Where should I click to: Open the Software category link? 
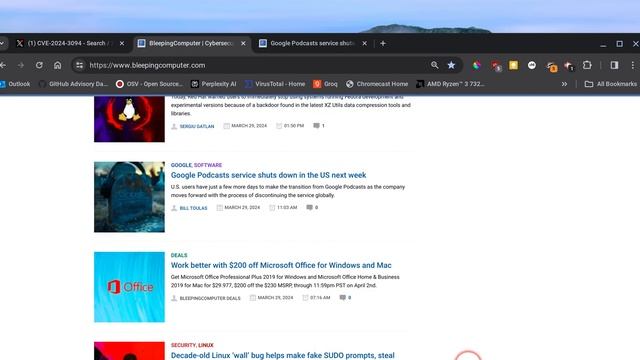208,165
